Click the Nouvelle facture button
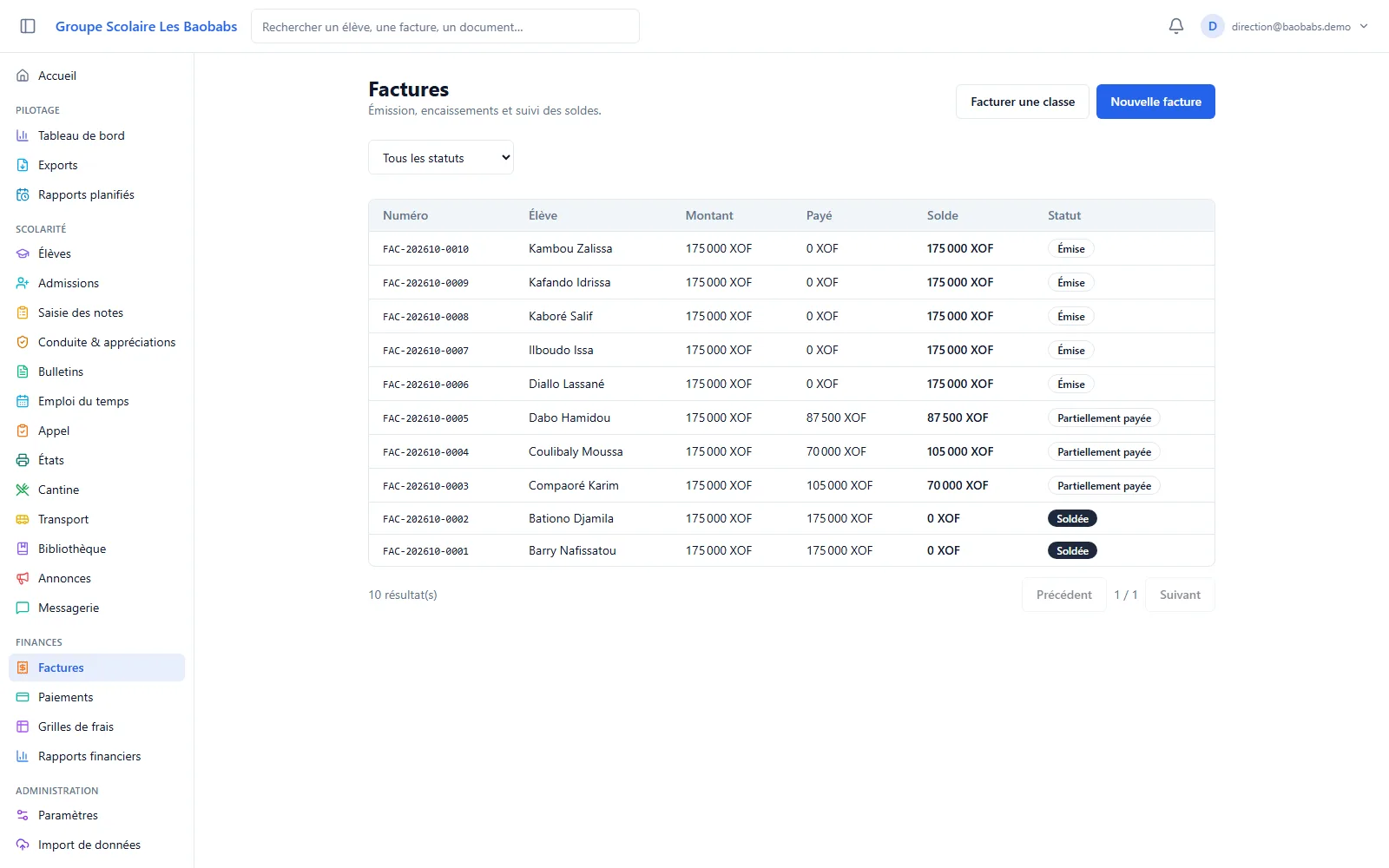Image resolution: width=1389 pixels, height=868 pixels. (x=1155, y=102)
